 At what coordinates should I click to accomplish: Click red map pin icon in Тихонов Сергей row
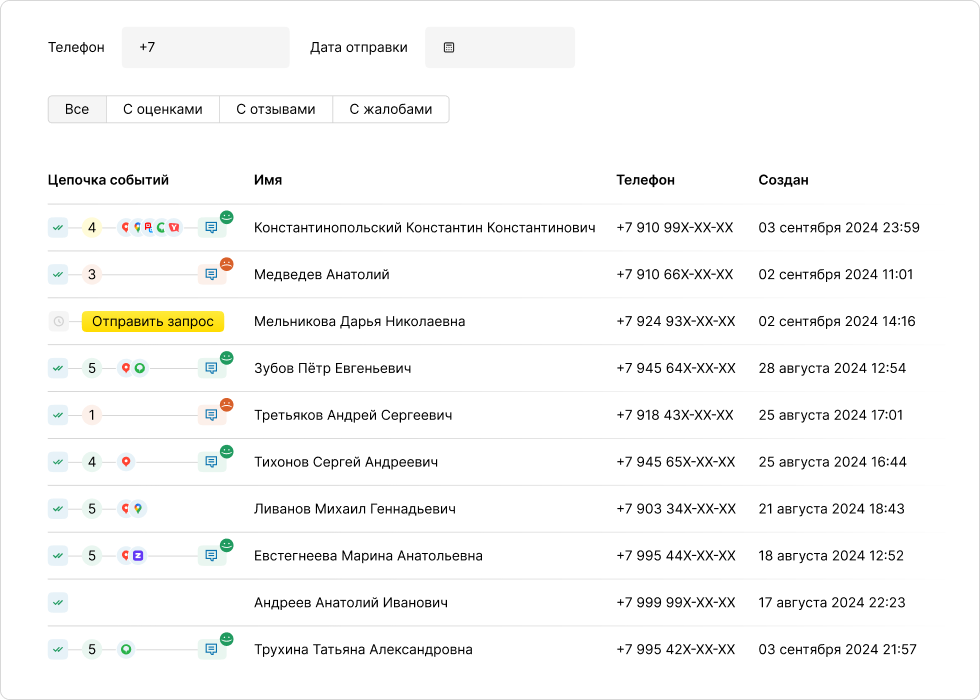(126, 462)
